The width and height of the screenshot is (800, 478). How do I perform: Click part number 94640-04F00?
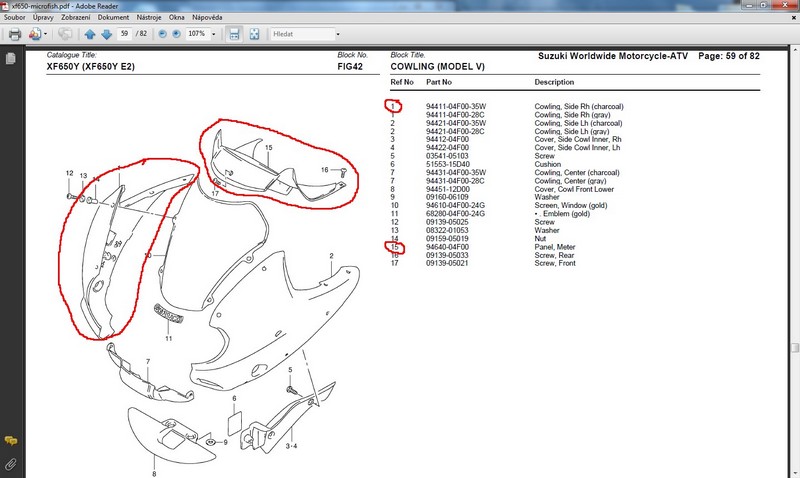(447, 247)
